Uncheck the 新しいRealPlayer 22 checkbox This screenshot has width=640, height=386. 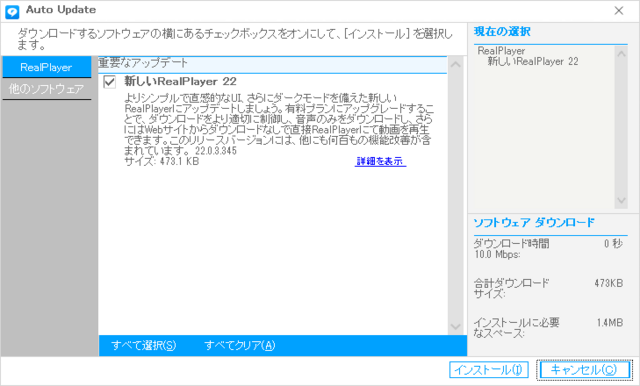pyautogui.click(x=109, y=82)
